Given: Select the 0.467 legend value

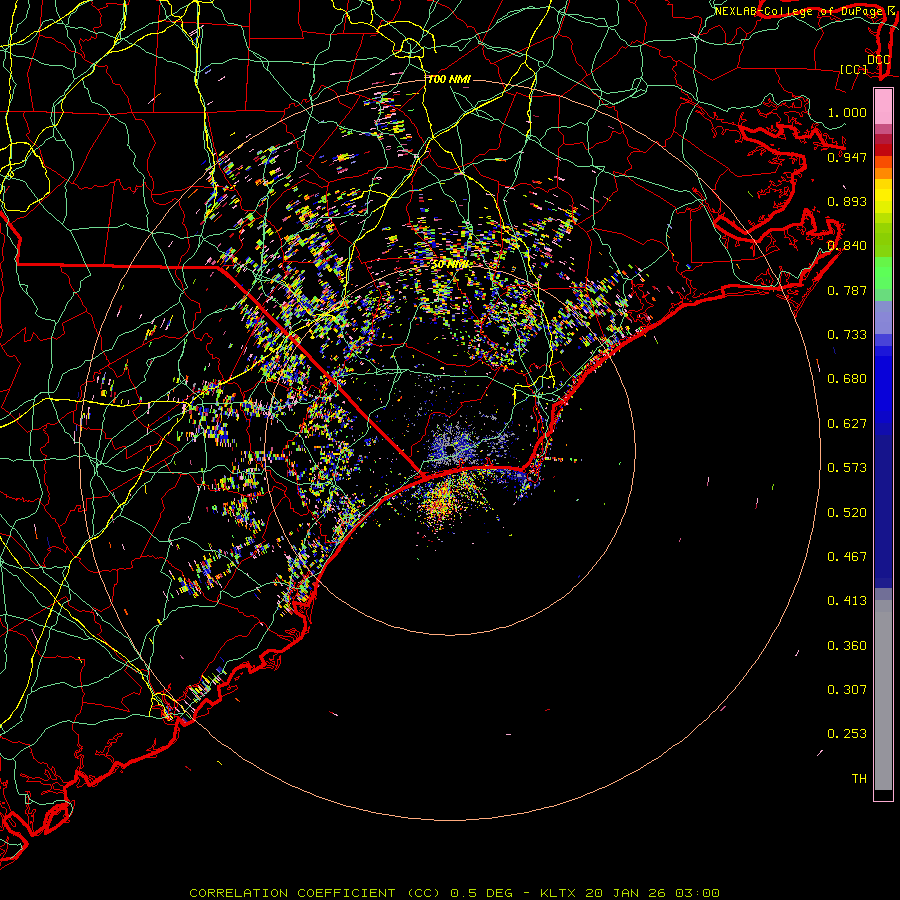Looking at the screenshot, I should point(847,556).
